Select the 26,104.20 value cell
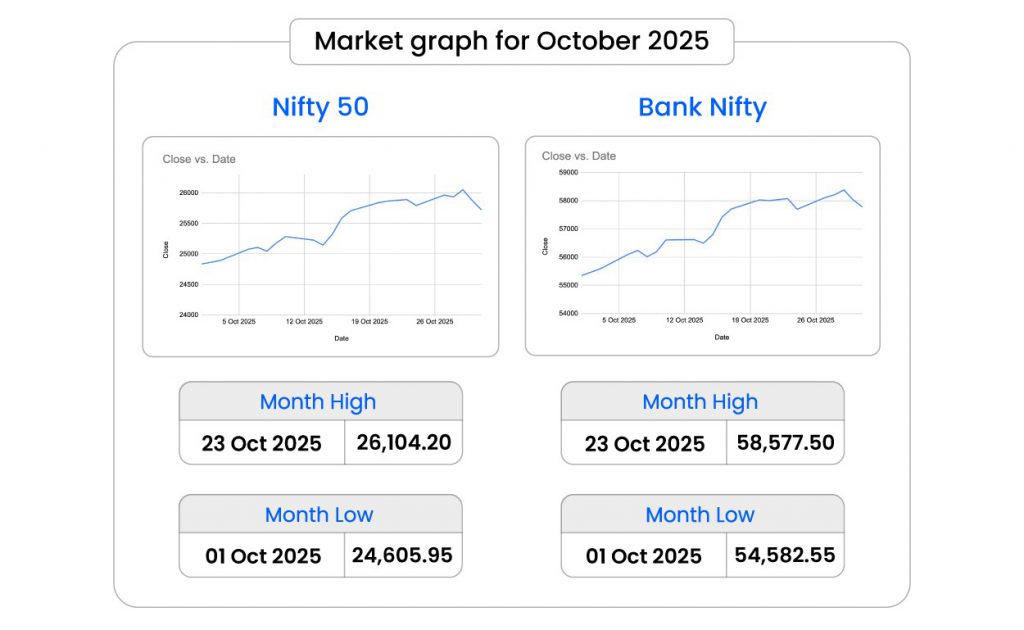Image resolution: width=1024 pixels, height=630 pixels. (x=403, y=442)
